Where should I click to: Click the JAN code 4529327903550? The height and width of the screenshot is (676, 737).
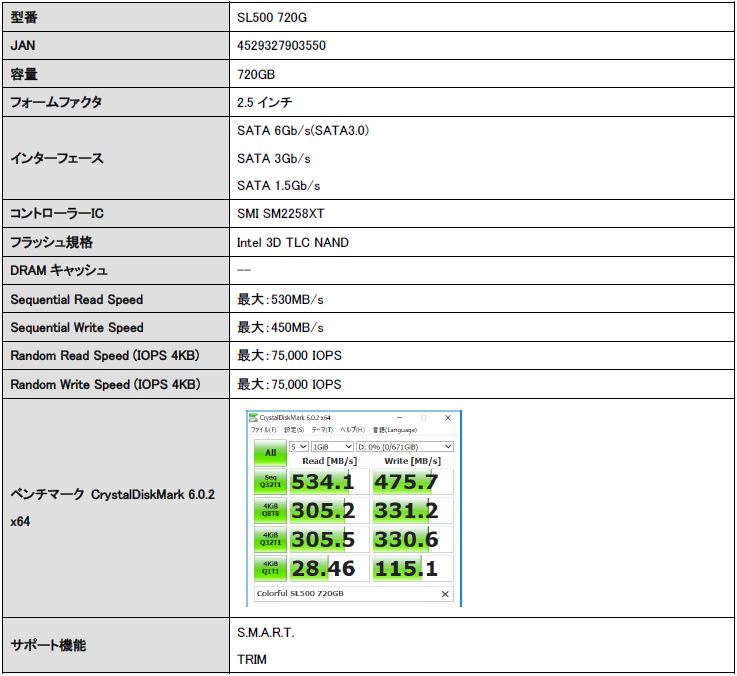pyautogui.click(x=281, y=46)
